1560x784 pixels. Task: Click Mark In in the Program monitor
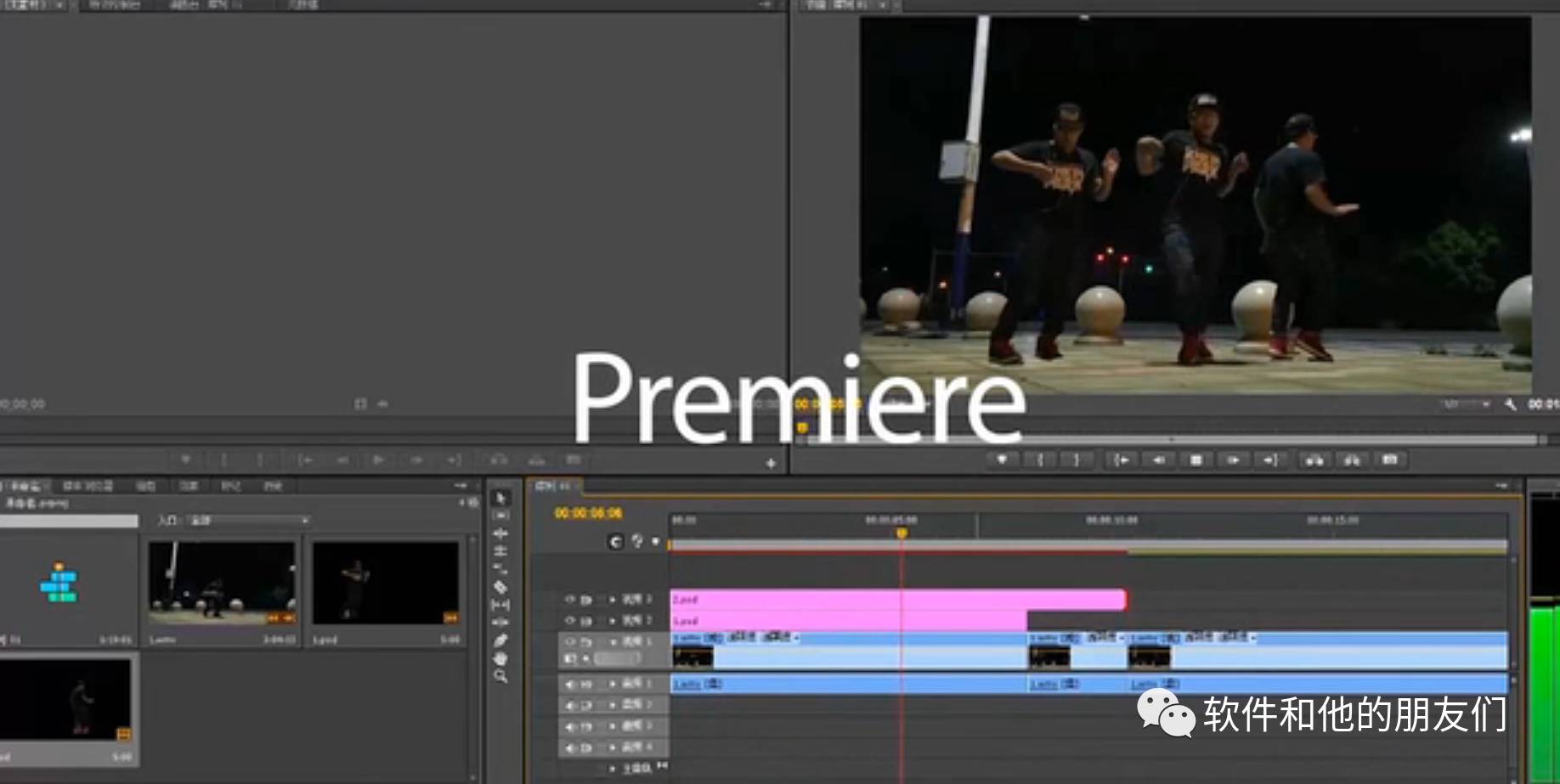1040,460
